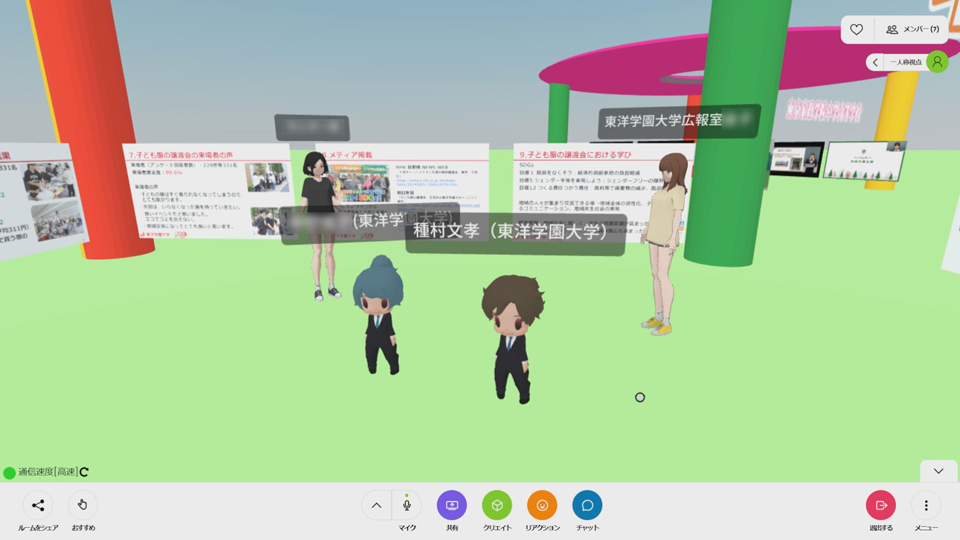Click the red Leave room (退出する) button
Viewport: 960px width, 540px height.
coord(881,505)
